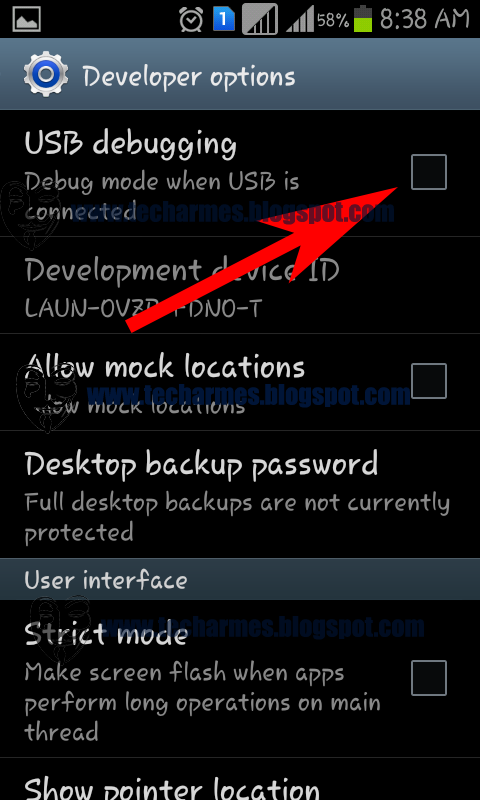Tap the first signal strength bars icon
The image size is (480, 800).
260,19
